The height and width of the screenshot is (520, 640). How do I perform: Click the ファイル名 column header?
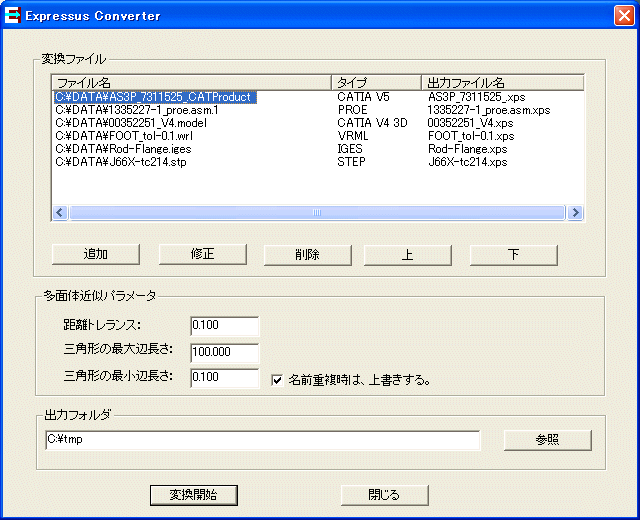click(x=190, y=82)
